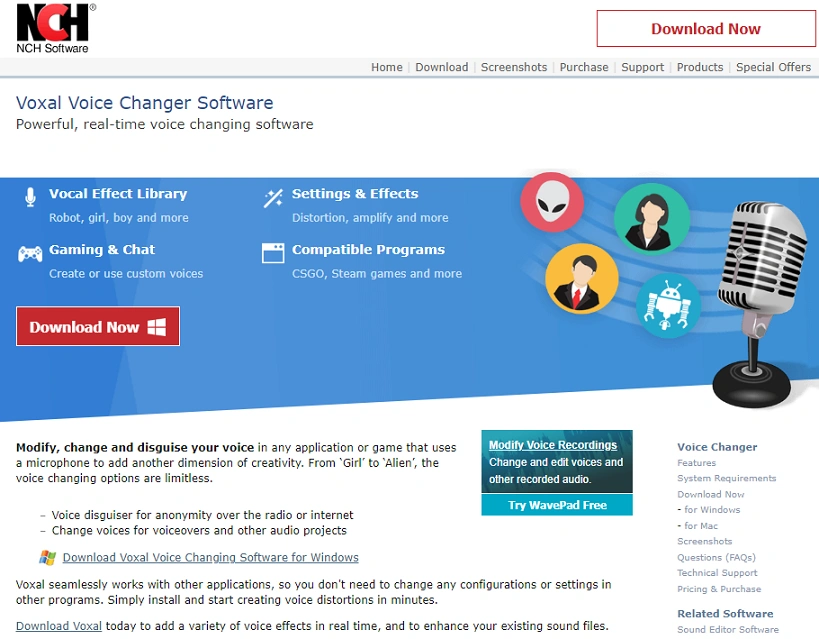Click the Compatible Programs heading
Image resolution: width=819 pixels, height=639 pixels.
pyautogui.click(x=368, y=250)
